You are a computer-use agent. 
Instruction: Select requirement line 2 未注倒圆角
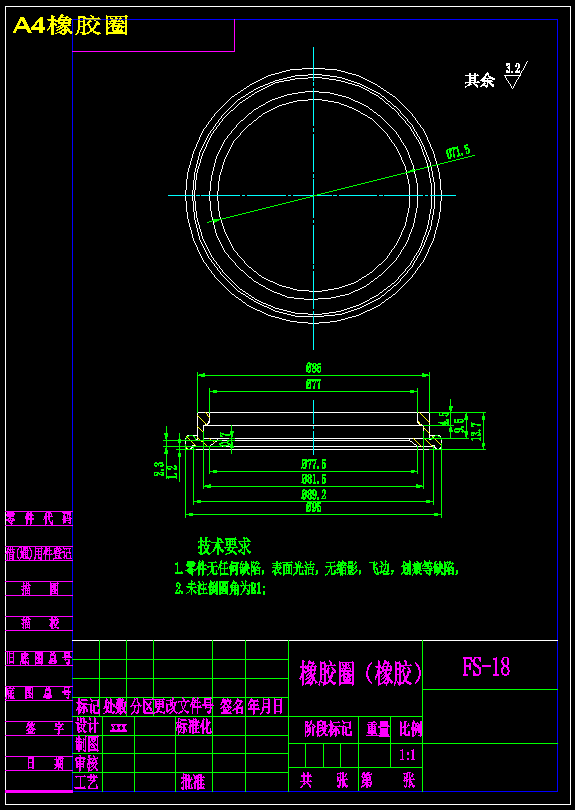(220, 588)
